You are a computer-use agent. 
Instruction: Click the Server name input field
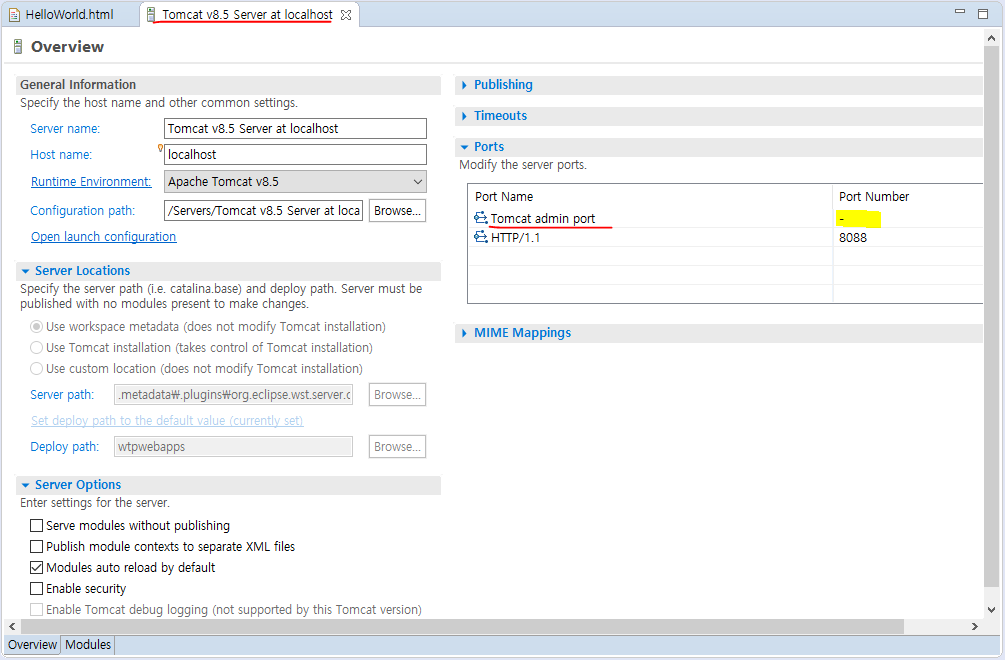[295, 128]
